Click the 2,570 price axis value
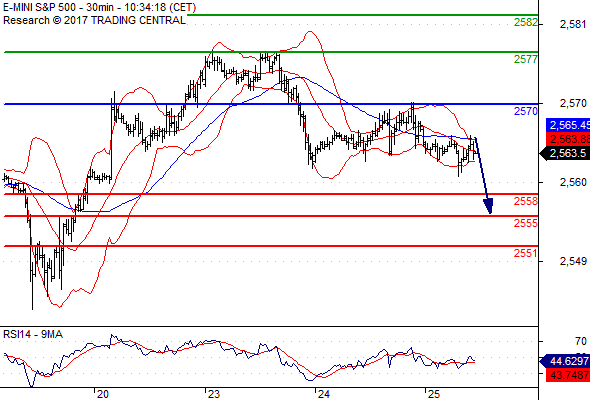Viewport: 590px width, 400px height. 573,103
